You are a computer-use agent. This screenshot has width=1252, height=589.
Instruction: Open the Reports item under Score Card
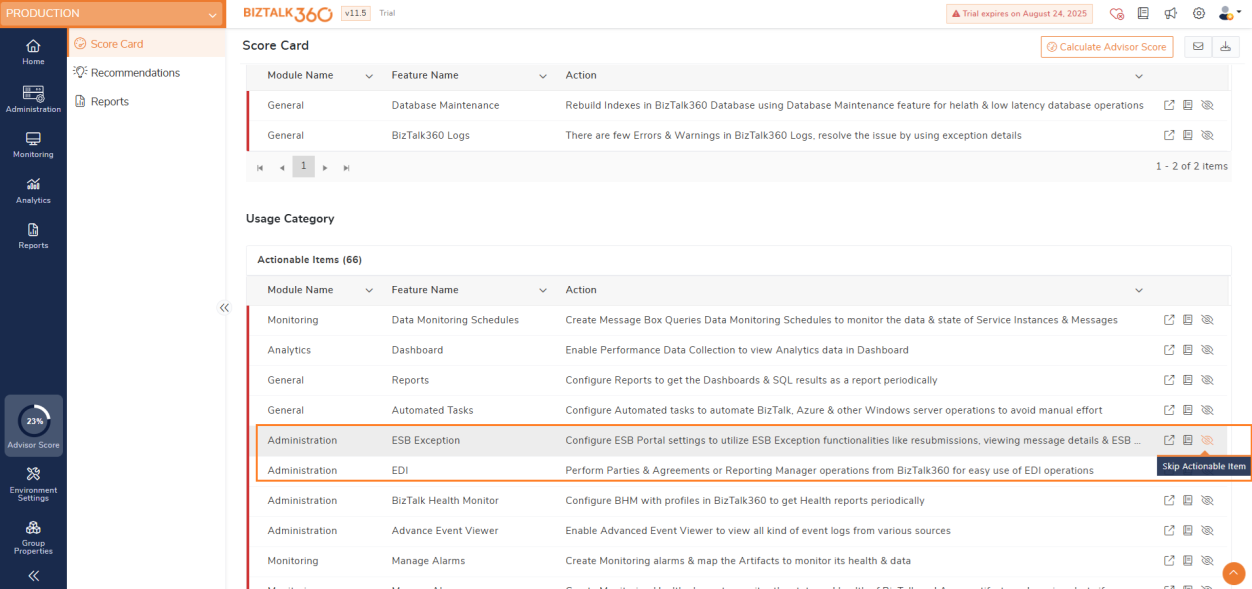109,102
